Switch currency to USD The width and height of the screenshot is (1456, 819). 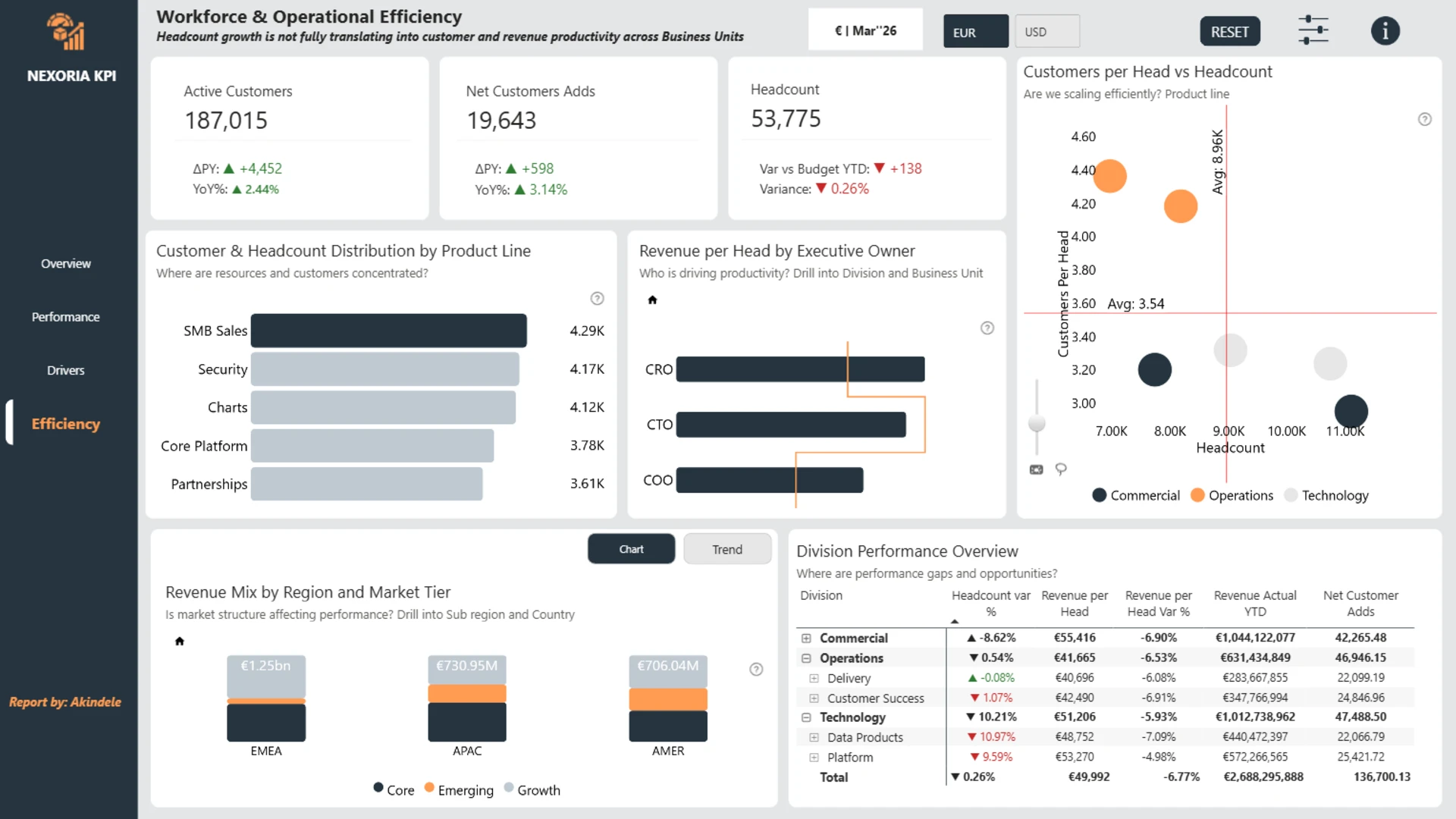coord(1046,32)
